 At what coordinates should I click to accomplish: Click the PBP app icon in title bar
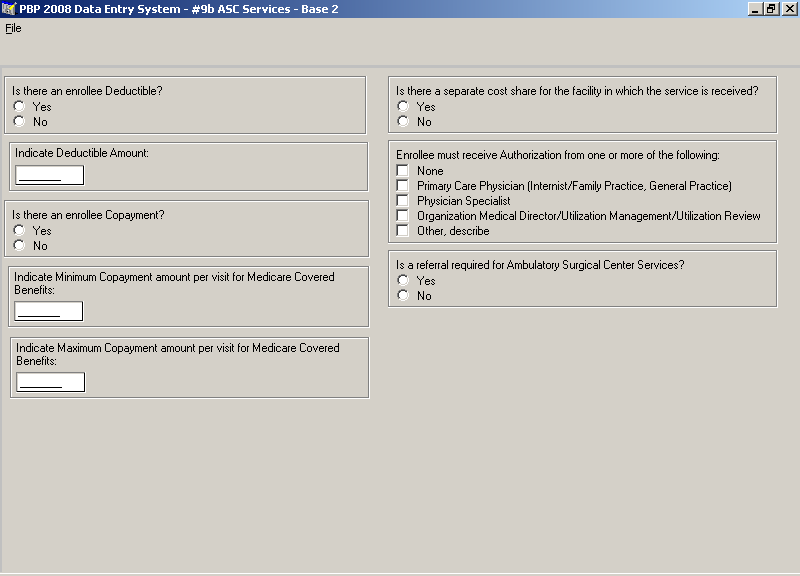coord(9,9)
